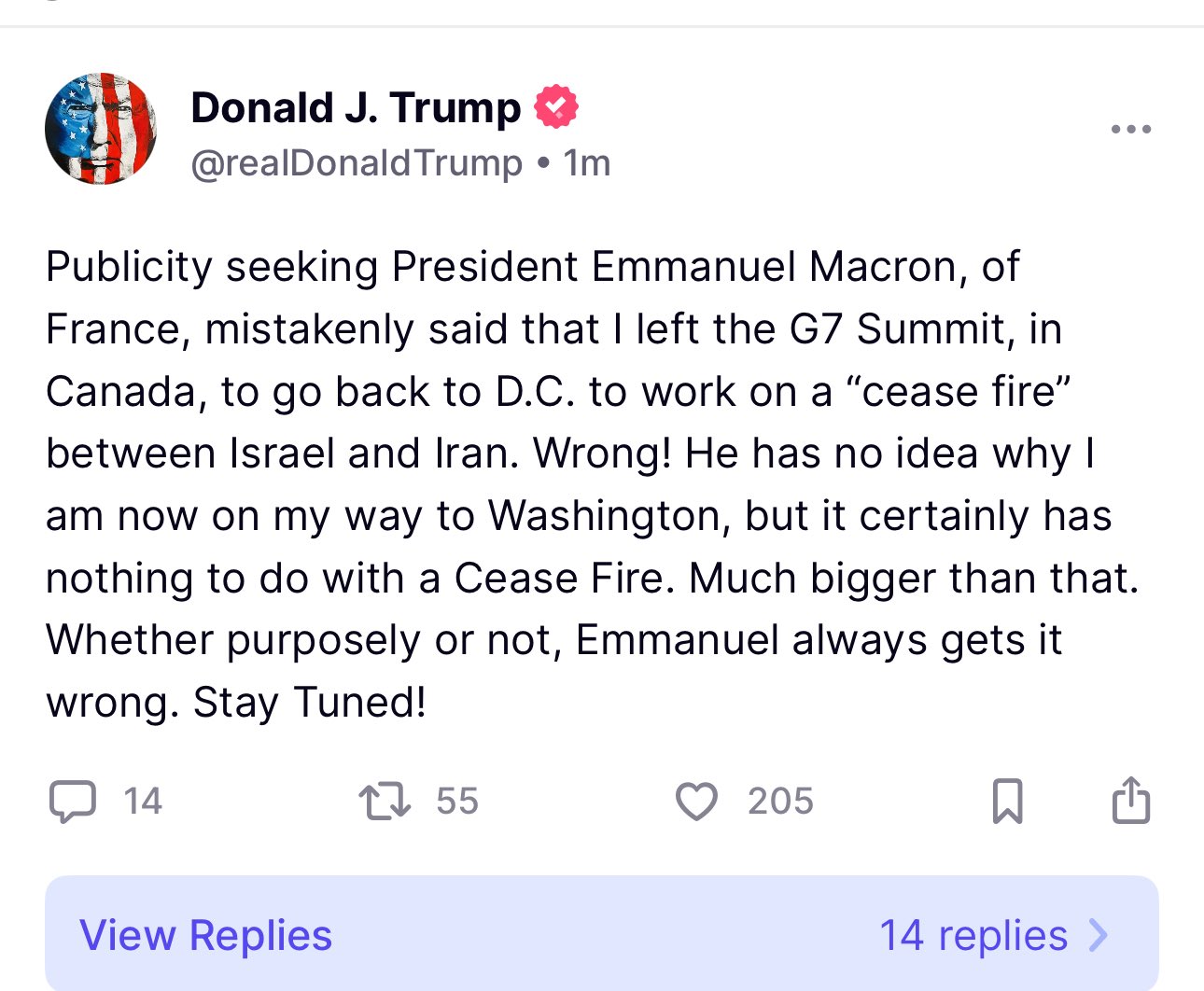Expand the View Replies section

pyautogui.click(x=597, y=934)
